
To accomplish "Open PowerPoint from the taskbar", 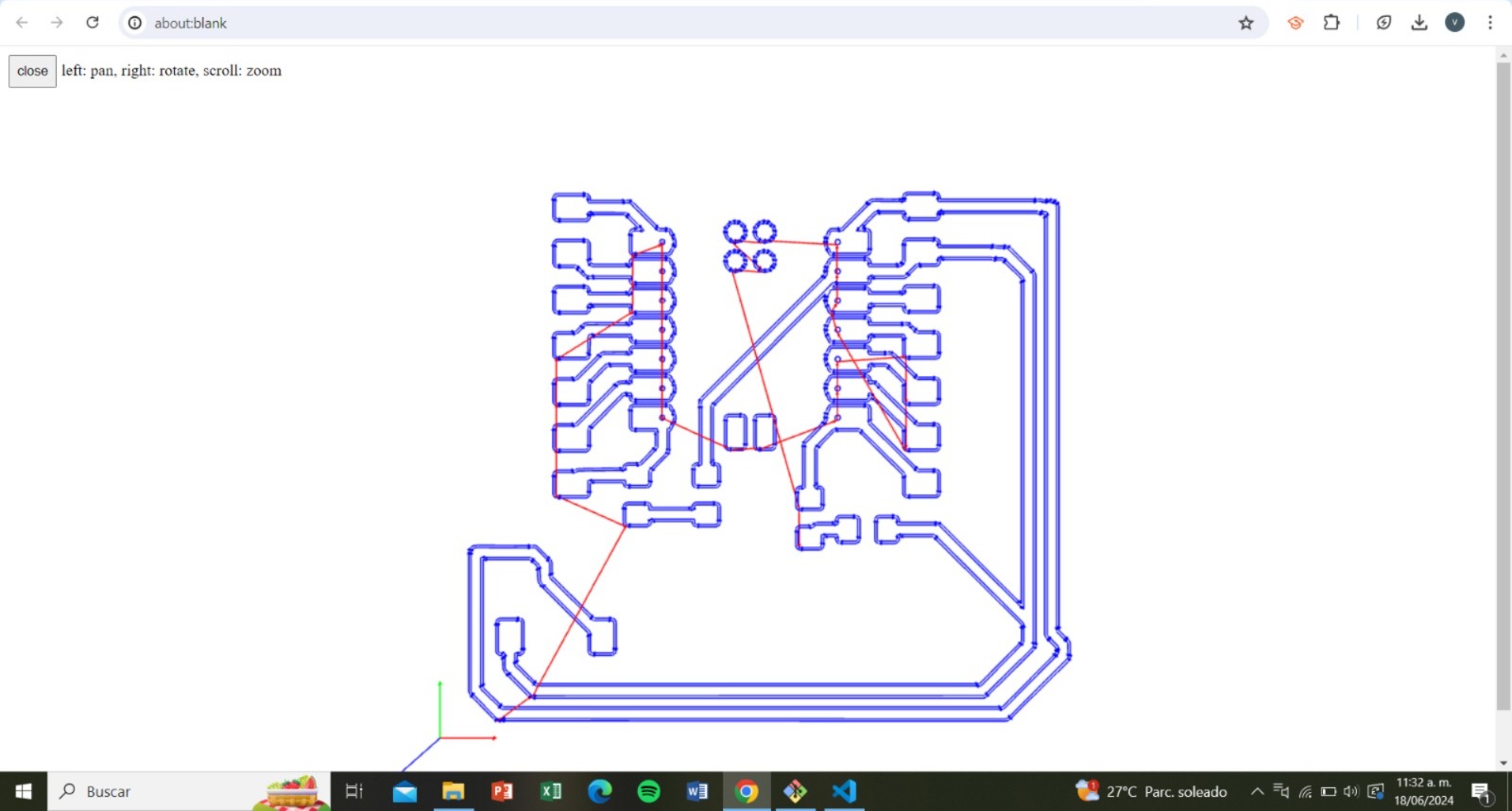I will click(x=502, y=791).
